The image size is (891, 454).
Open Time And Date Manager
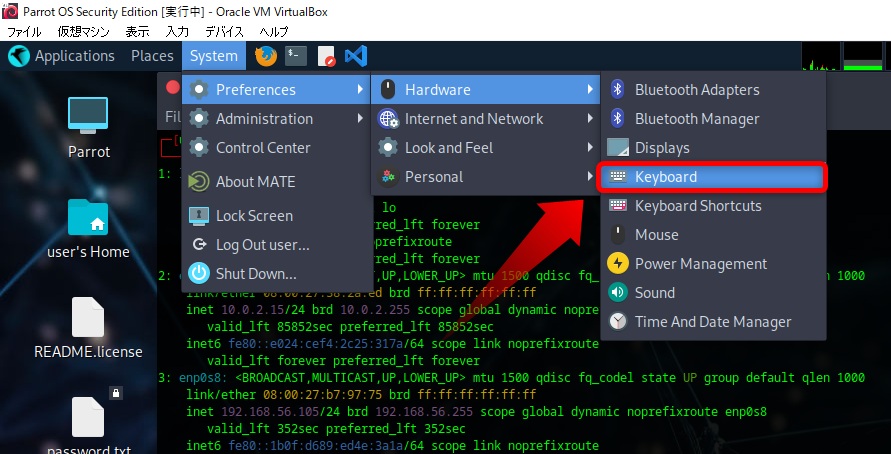[713, 321]
